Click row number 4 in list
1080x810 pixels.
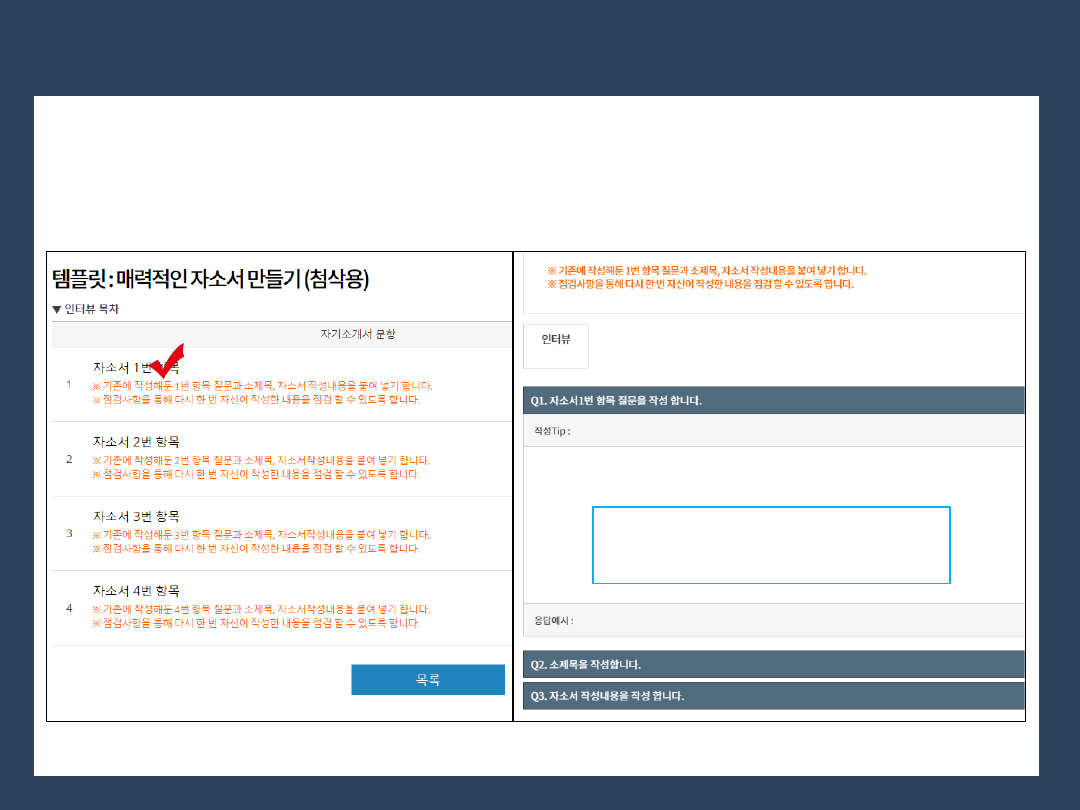click(x=69, y=608)
